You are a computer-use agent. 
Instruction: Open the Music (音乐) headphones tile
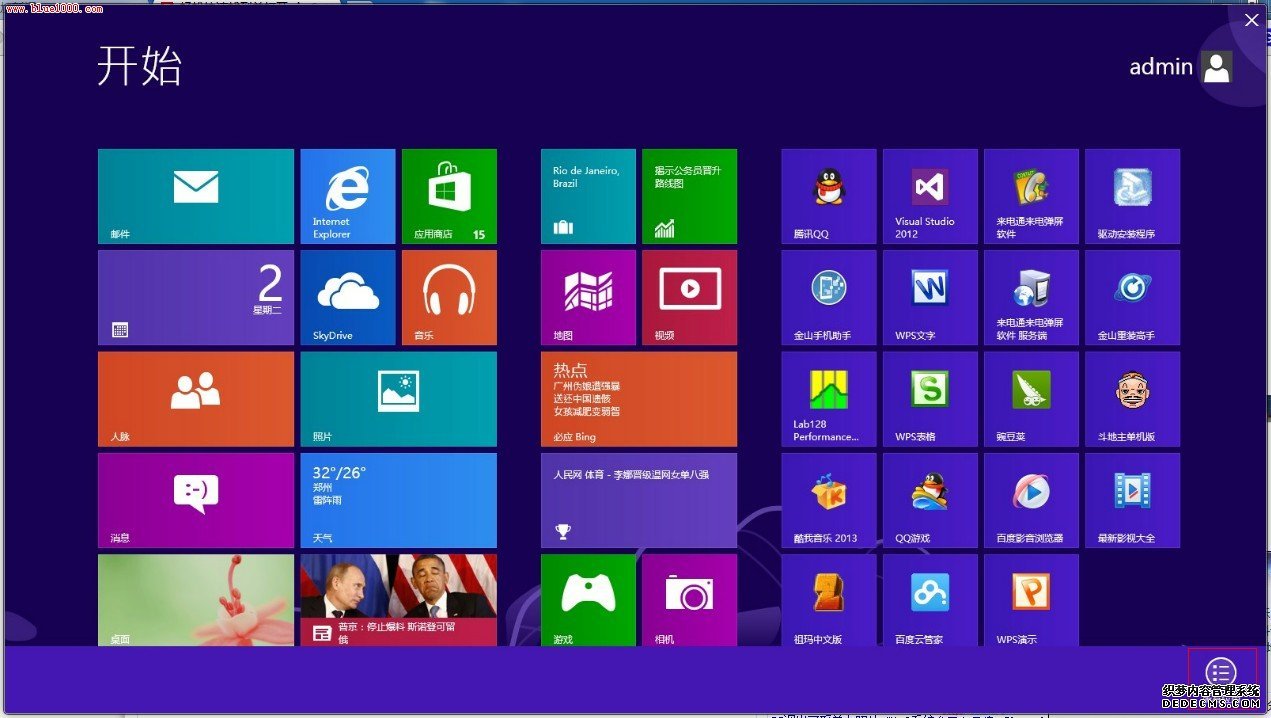click(x=449, y=297)
